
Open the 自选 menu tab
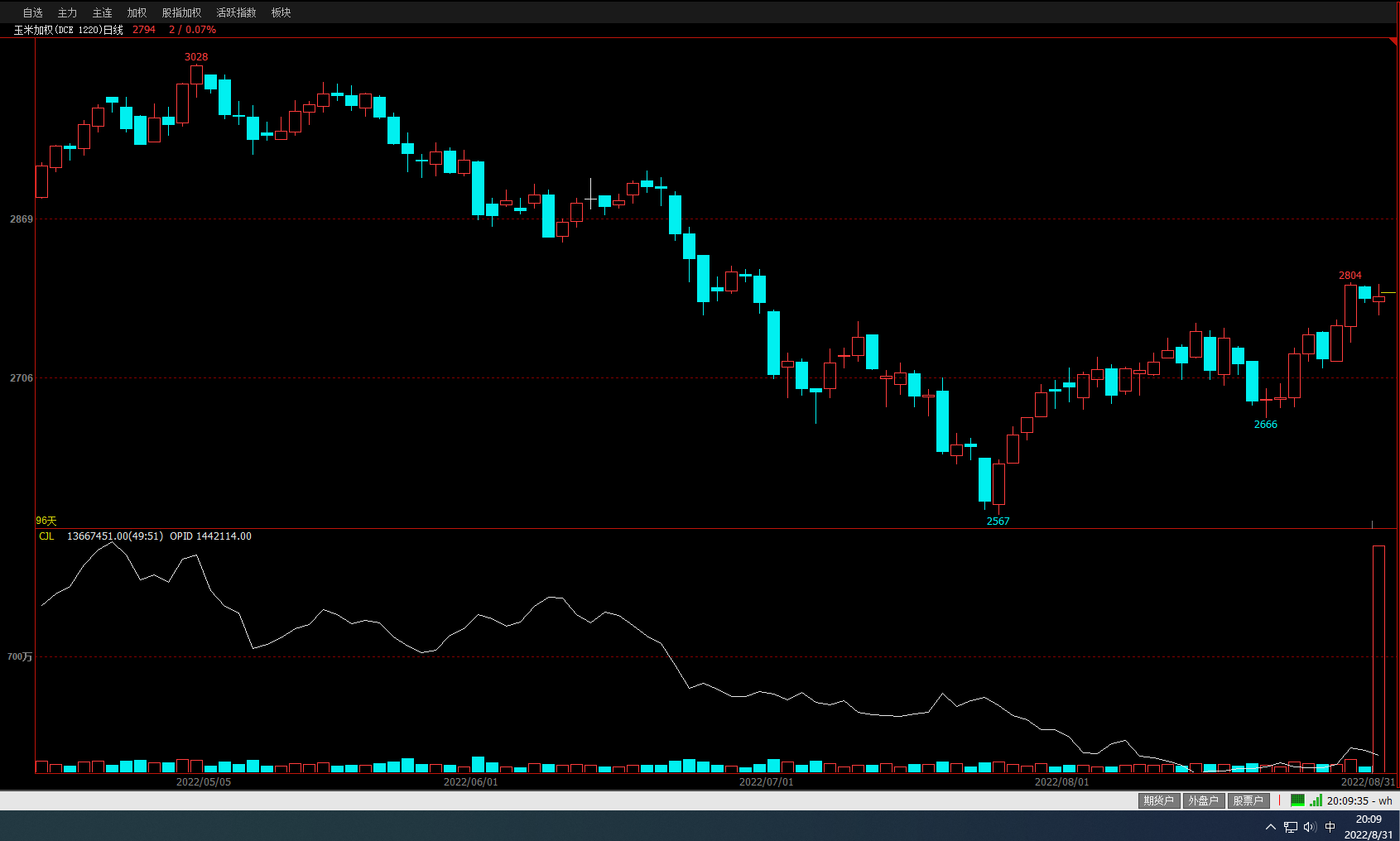[32, 12]
